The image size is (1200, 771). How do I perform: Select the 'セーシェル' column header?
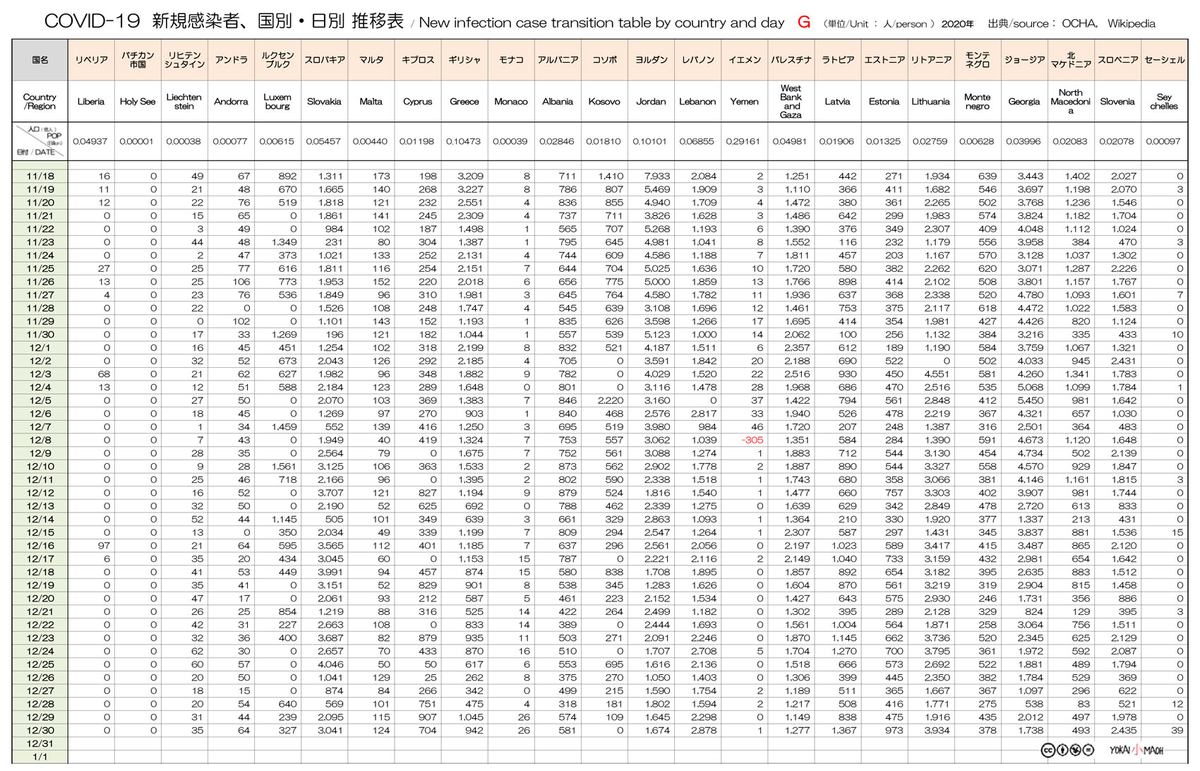1165,60
